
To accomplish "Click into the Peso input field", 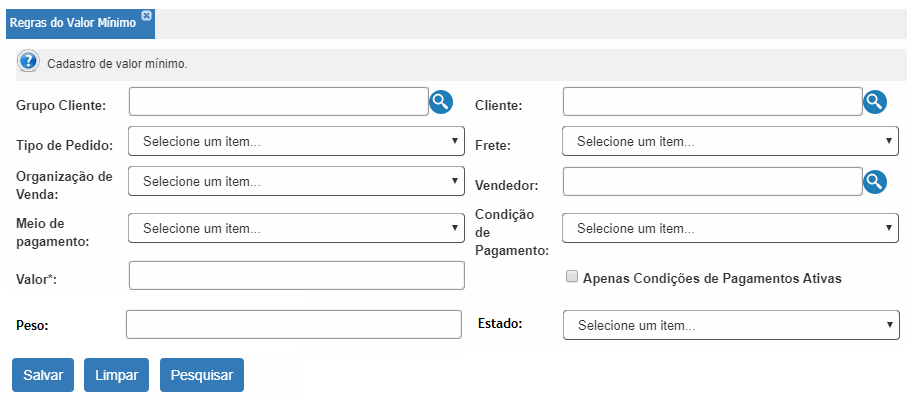I will (294, 325).
